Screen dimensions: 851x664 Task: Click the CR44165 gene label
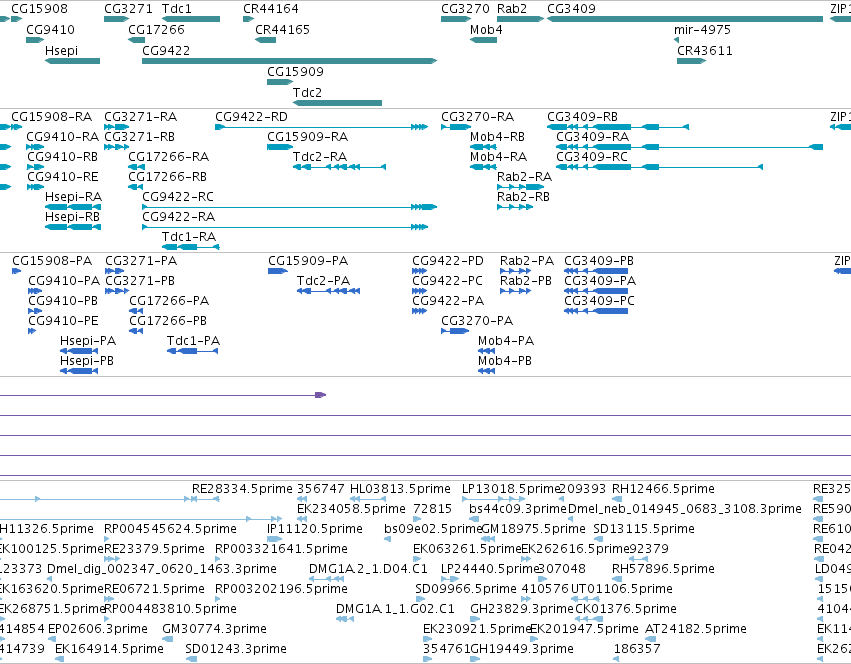282,30
